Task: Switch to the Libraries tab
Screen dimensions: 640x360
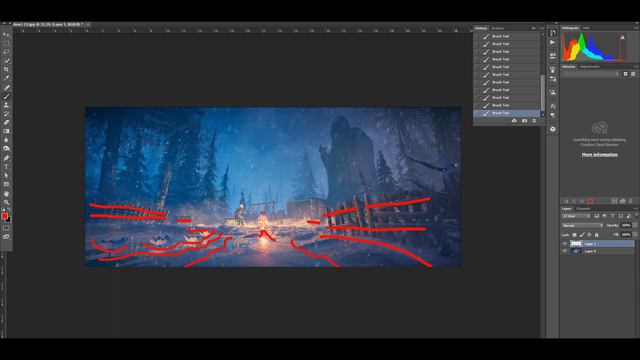Action: coord(569,67)
